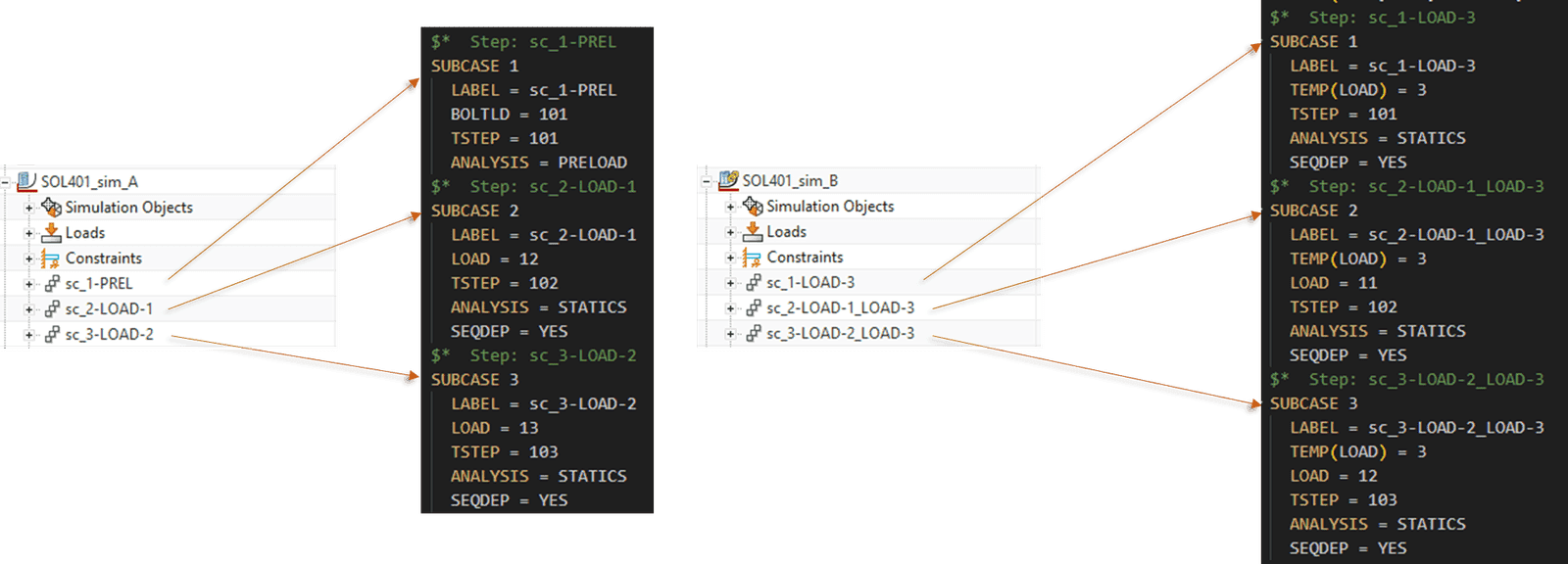Click the sc_3-LOAD-2_LOAD-3 subcase icon
Image resolution: width=1568 pixels, height=564 pixels.
point(754,333)
